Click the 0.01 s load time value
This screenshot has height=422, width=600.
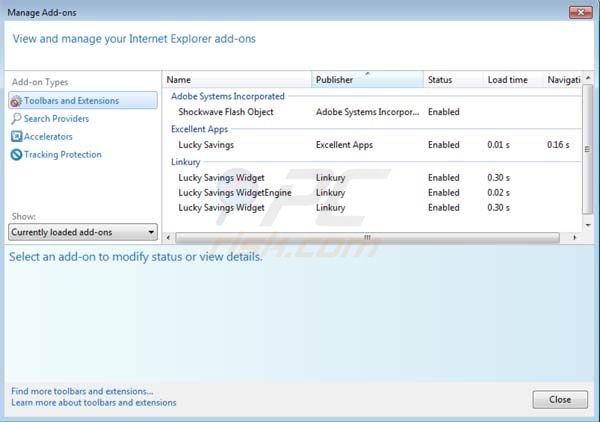click(498, 145)
